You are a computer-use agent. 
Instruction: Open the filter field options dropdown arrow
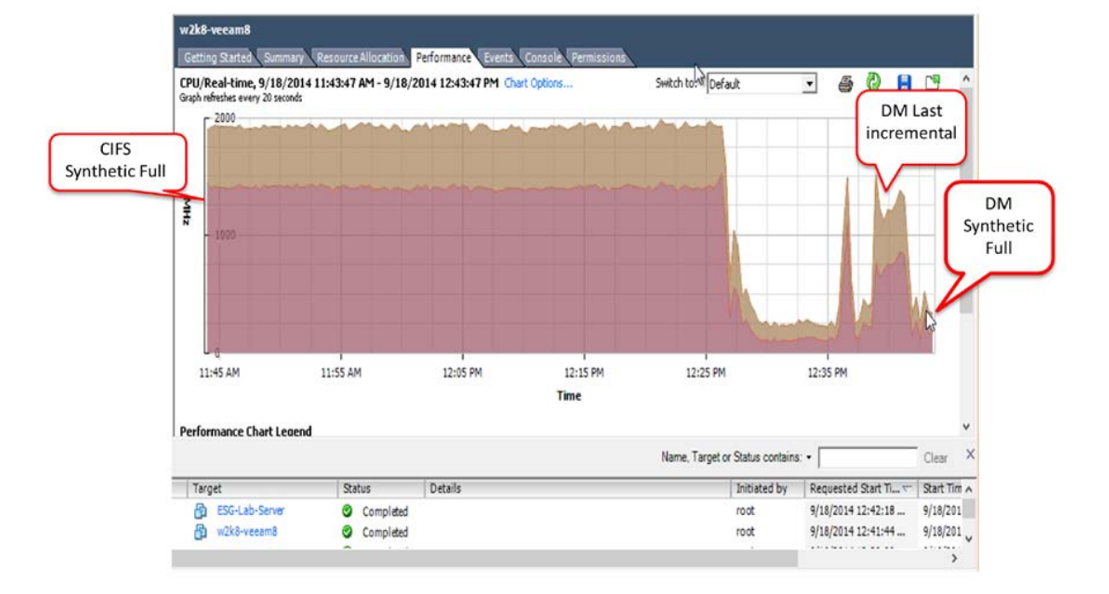pos(808,458)
